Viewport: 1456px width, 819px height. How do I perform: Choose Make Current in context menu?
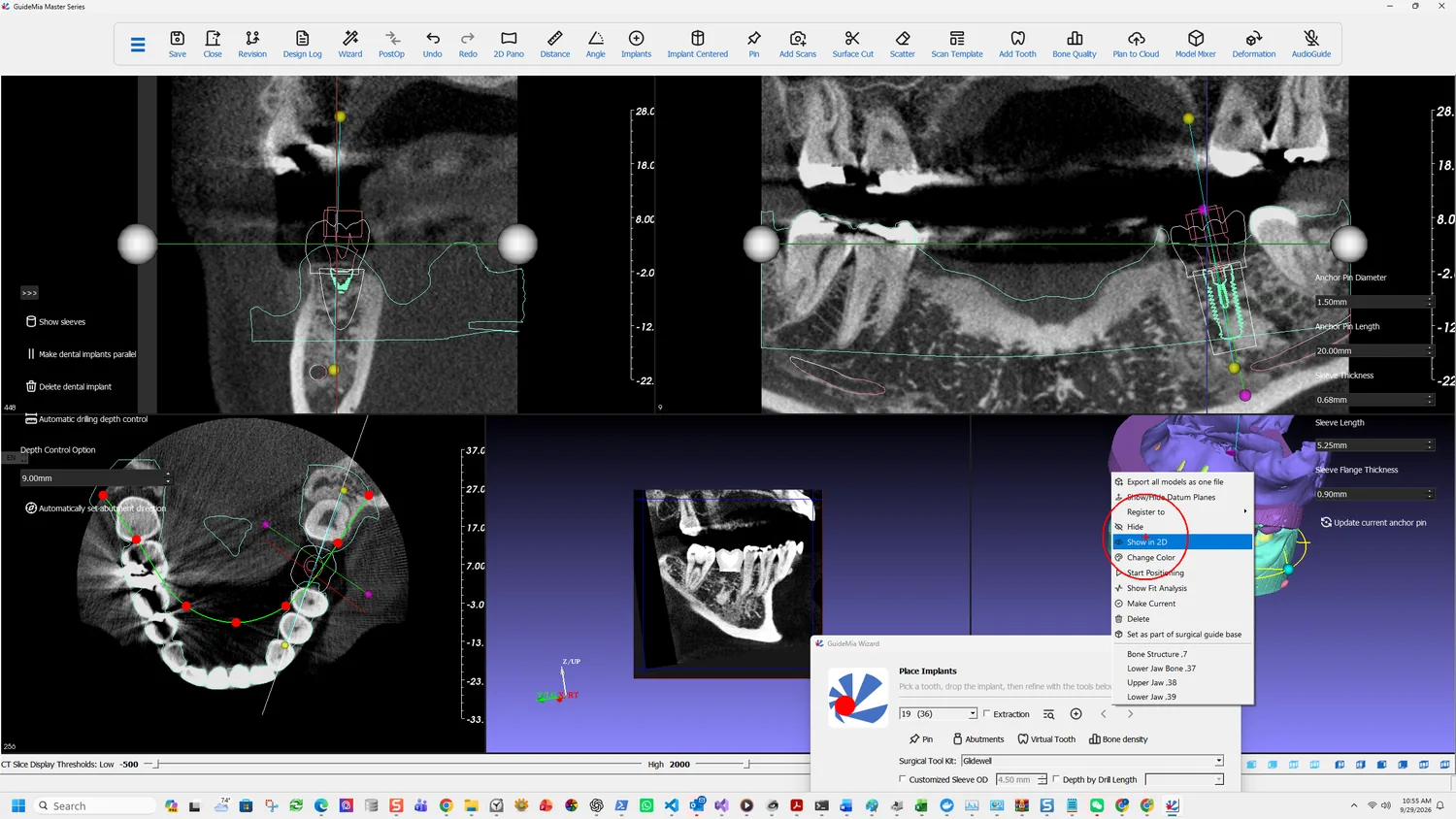point(1182,604)
